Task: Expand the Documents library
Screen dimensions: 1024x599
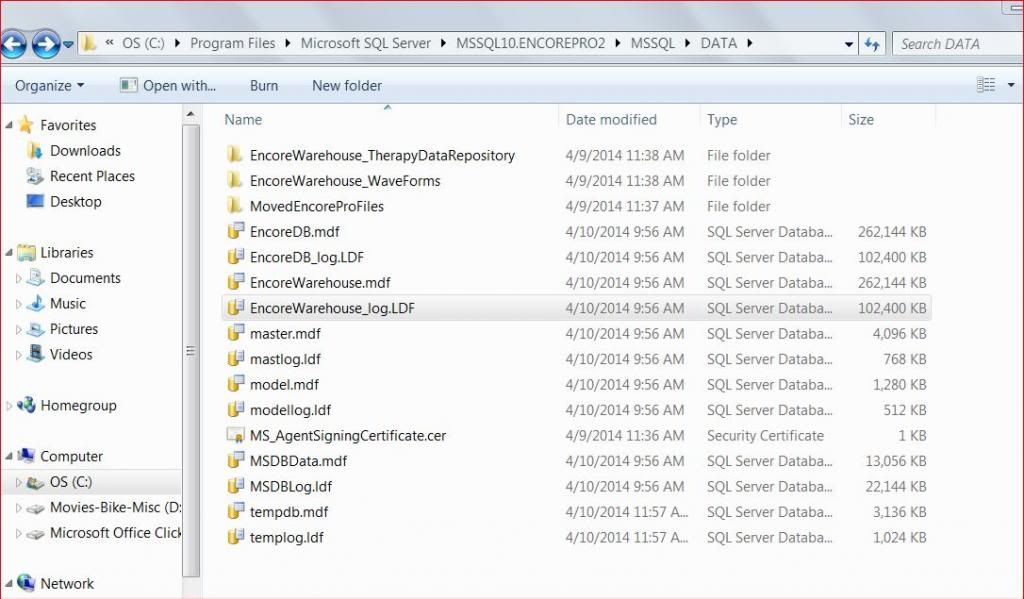Action: pyautogui.click(x=18, y=278)
